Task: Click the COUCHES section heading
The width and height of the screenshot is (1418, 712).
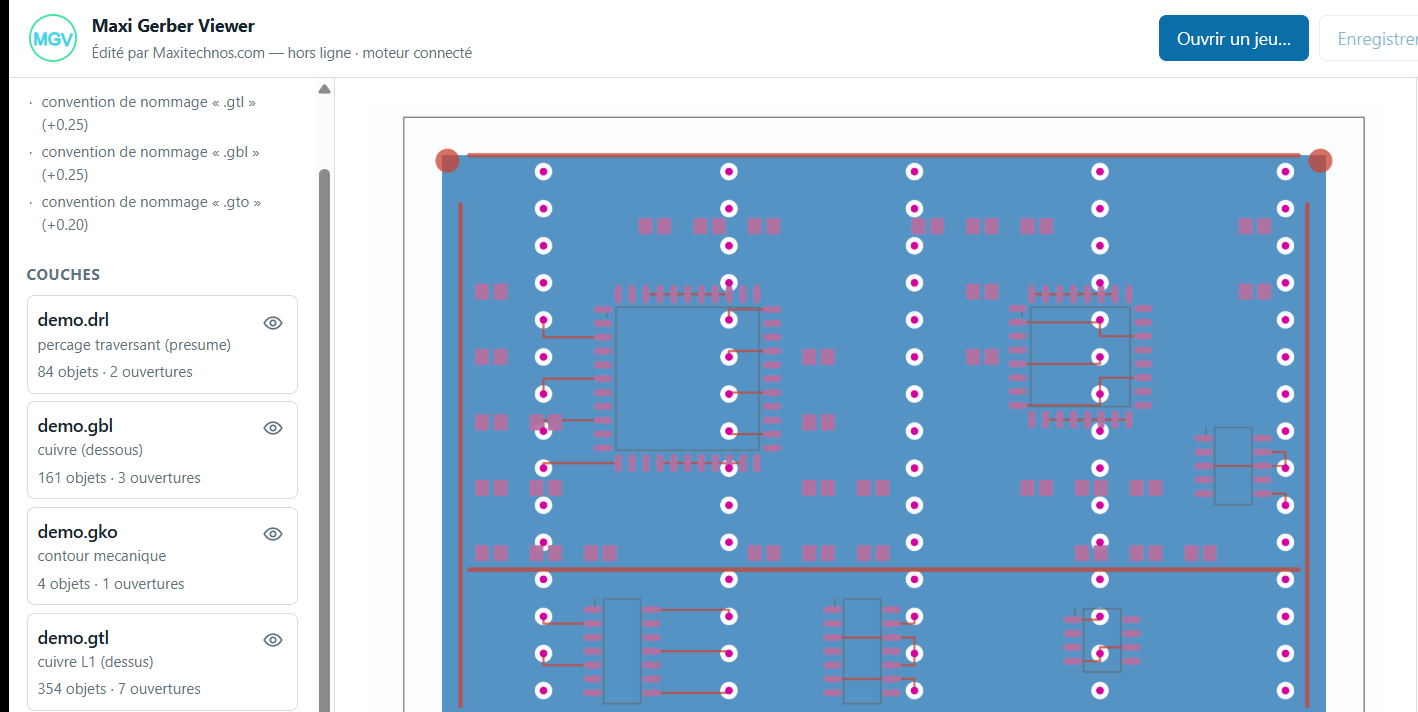Action: (63, 274)
